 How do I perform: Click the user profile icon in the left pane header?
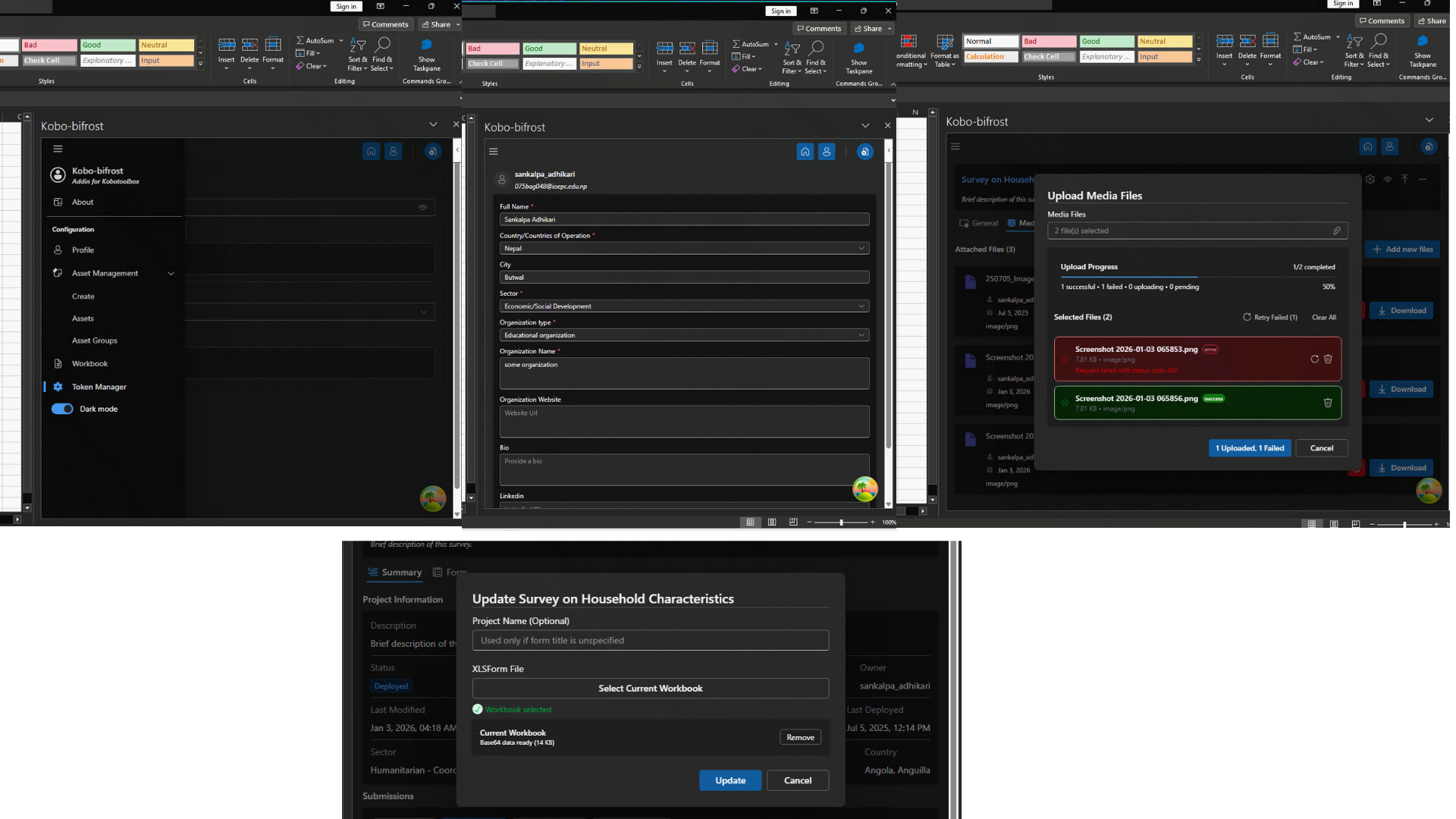[x=393, y=151]
